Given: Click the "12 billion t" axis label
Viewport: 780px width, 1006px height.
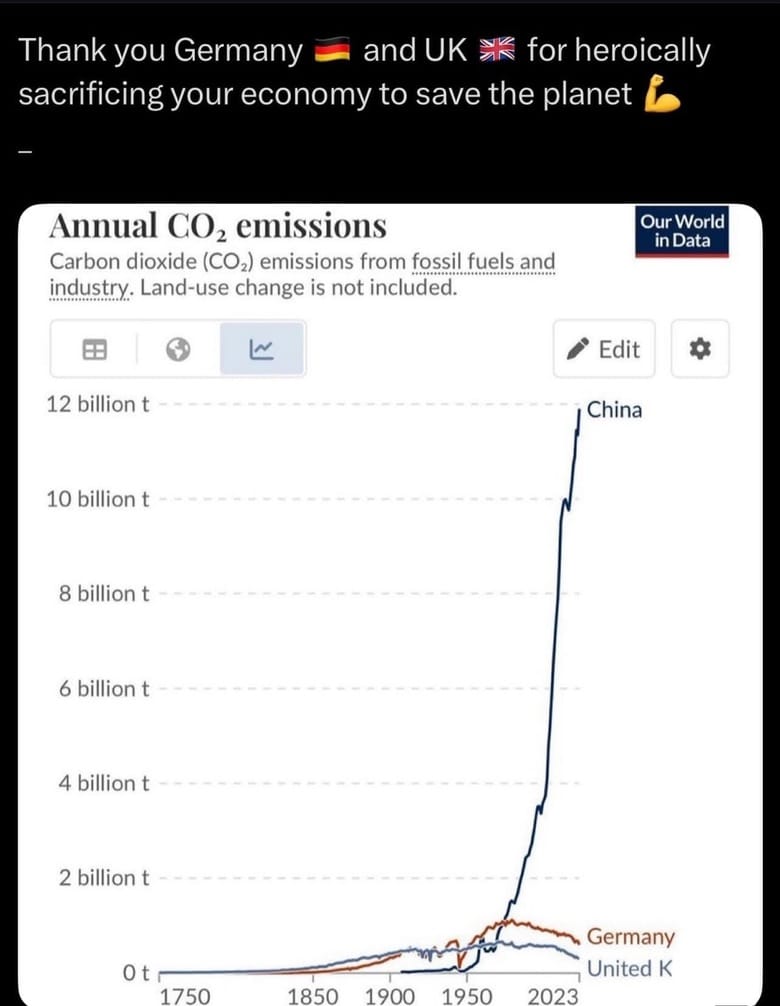Looking at the screenshot, I should coord(98,404).
